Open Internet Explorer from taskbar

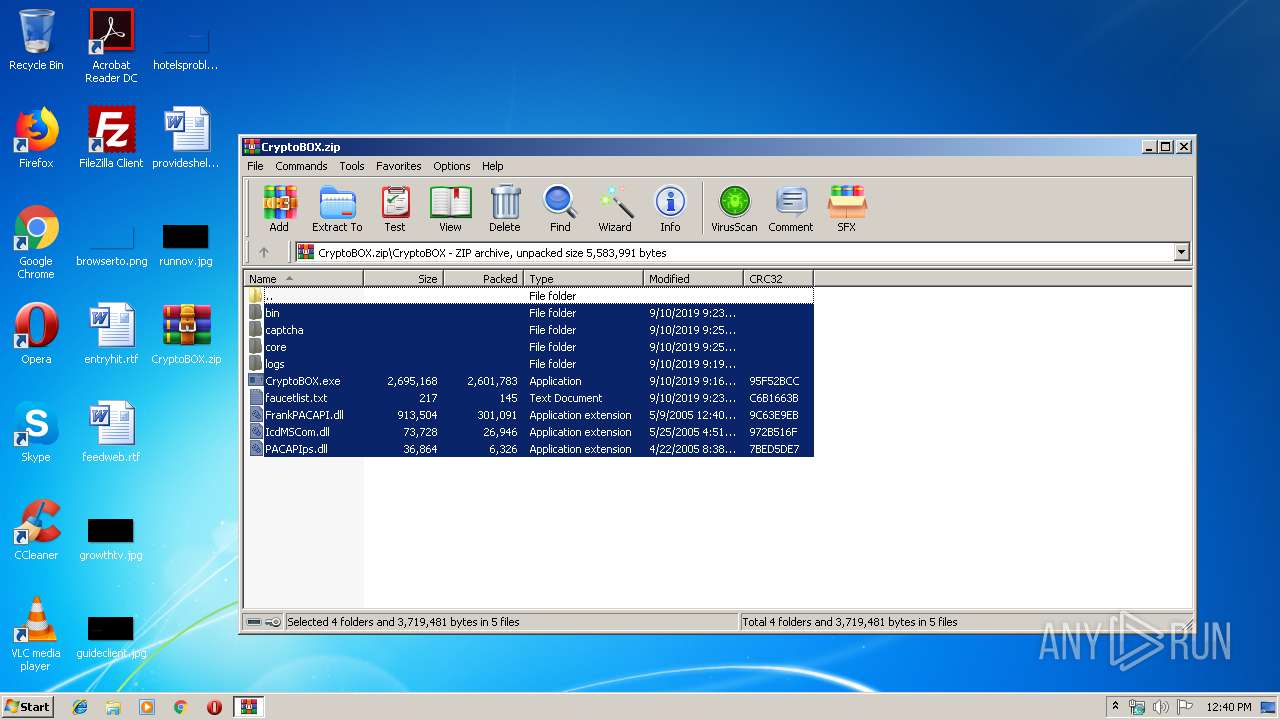pos(80,707)
